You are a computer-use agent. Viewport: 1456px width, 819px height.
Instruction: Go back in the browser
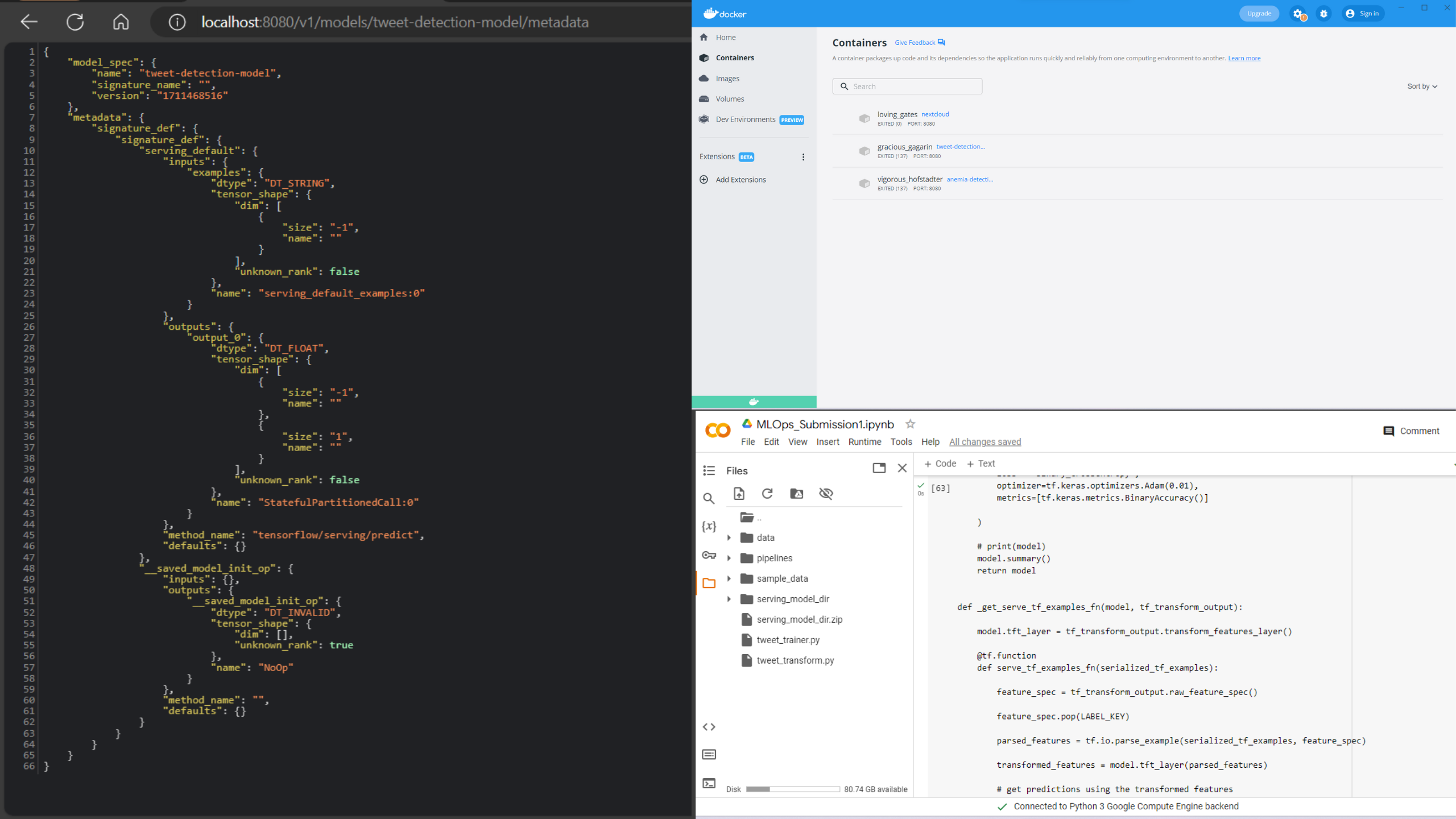(x=29, y=22)
